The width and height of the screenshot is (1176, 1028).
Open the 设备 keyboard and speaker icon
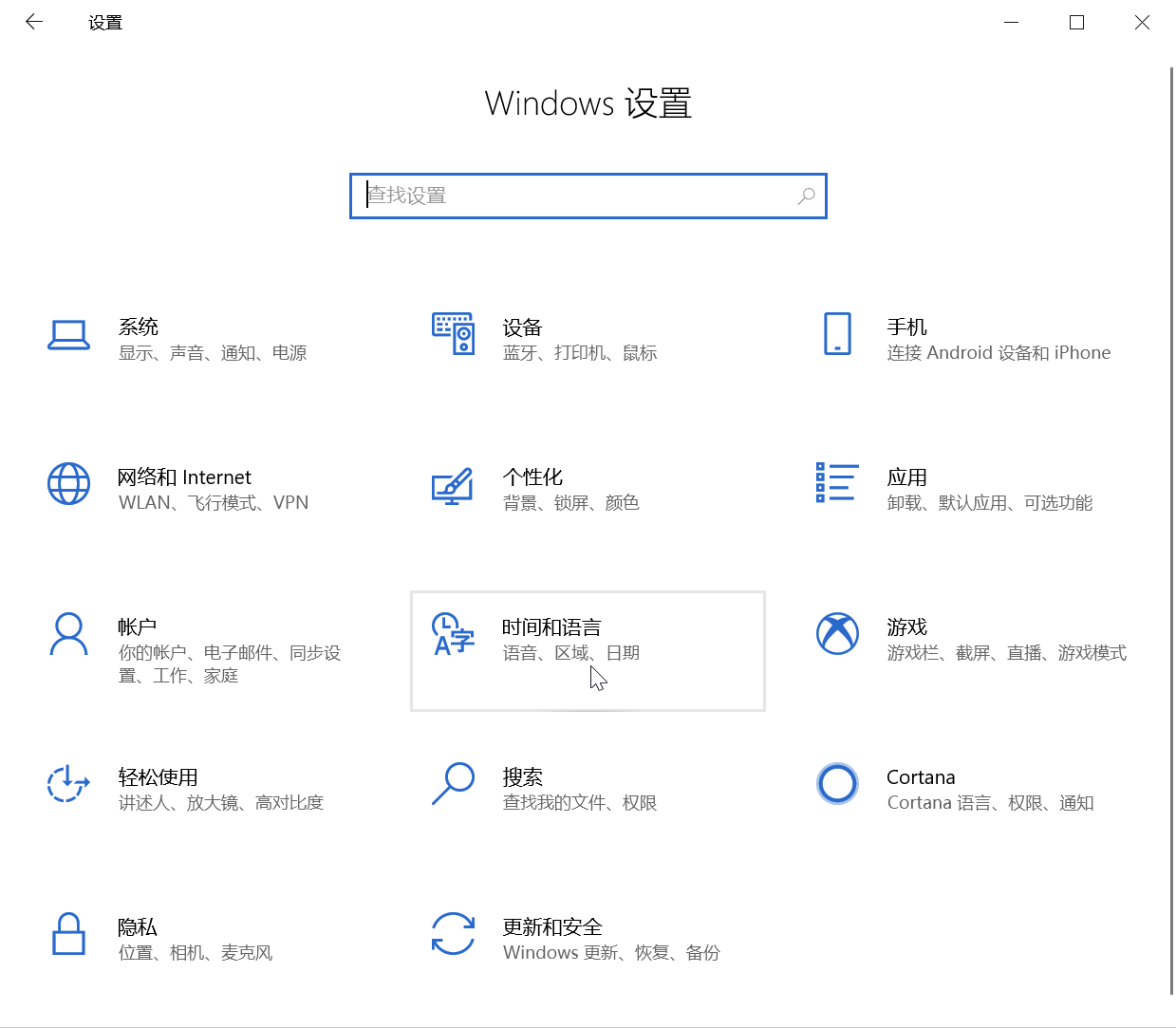pos(453,333)
